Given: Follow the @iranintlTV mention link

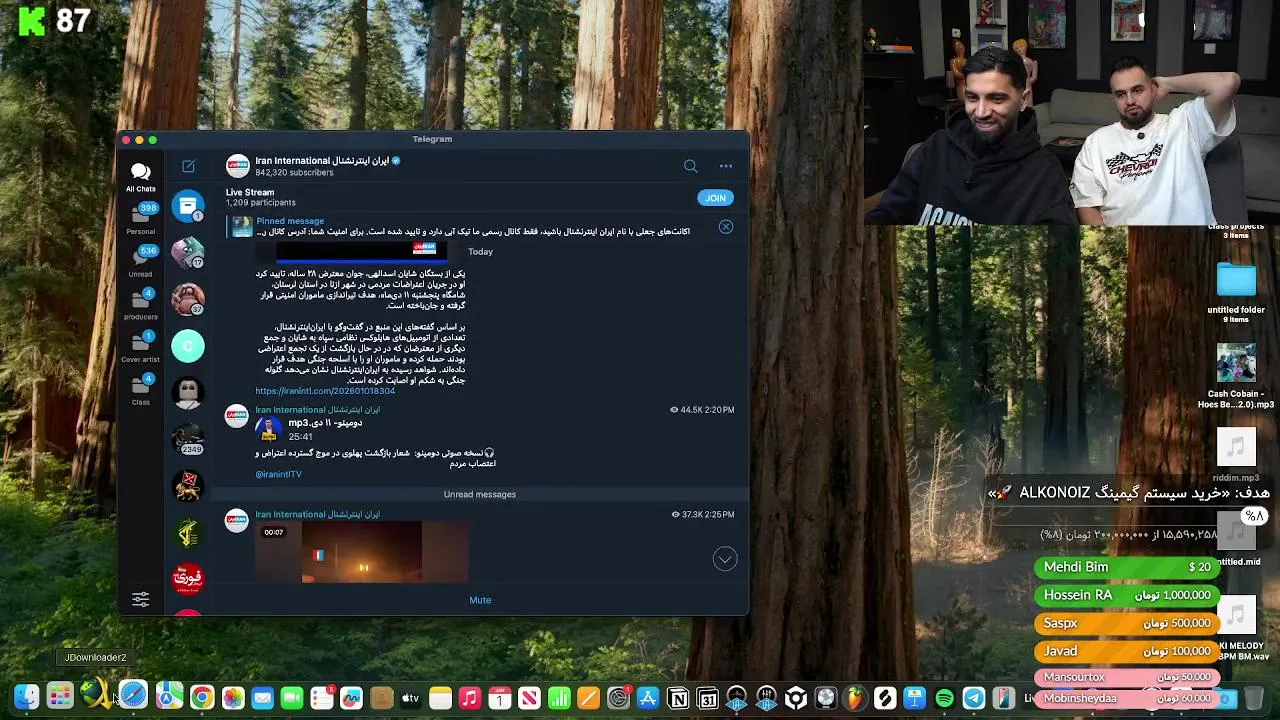Looking at the screenshot, I should pos(278,474).
